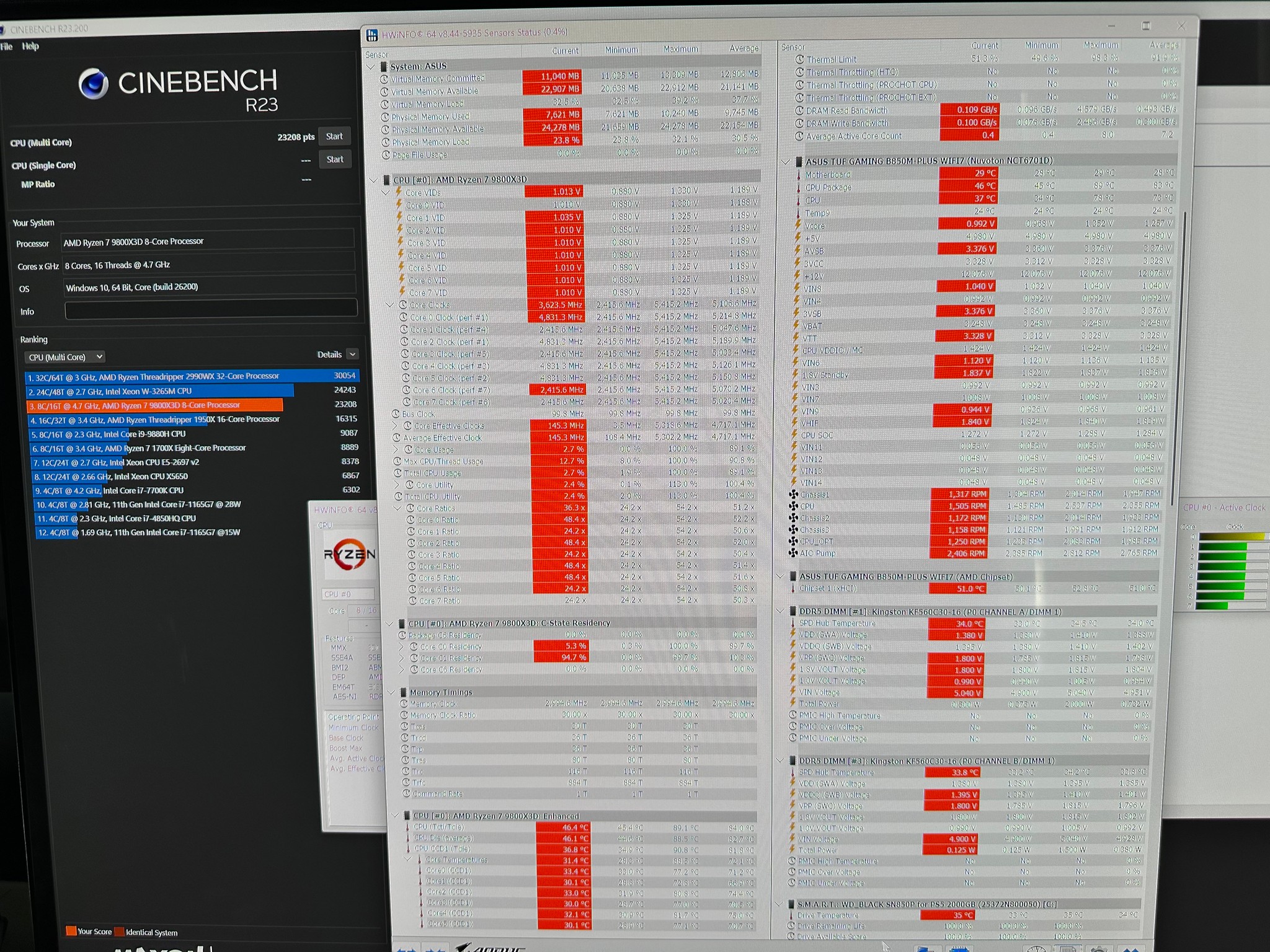The height and width of the screenshot is (952, 1270).
Task: Click the lightning icon beside Core 7 VID
Action: click(x=402, y=292)
